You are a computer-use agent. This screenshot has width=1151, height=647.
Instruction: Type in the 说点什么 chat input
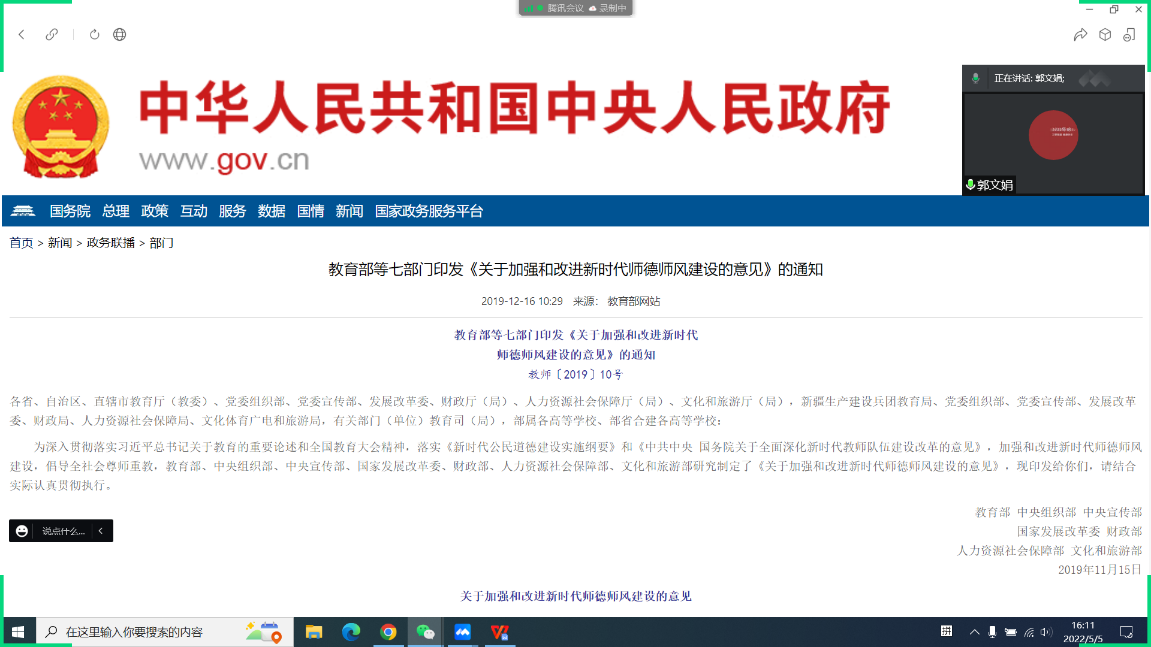[63, 531]
